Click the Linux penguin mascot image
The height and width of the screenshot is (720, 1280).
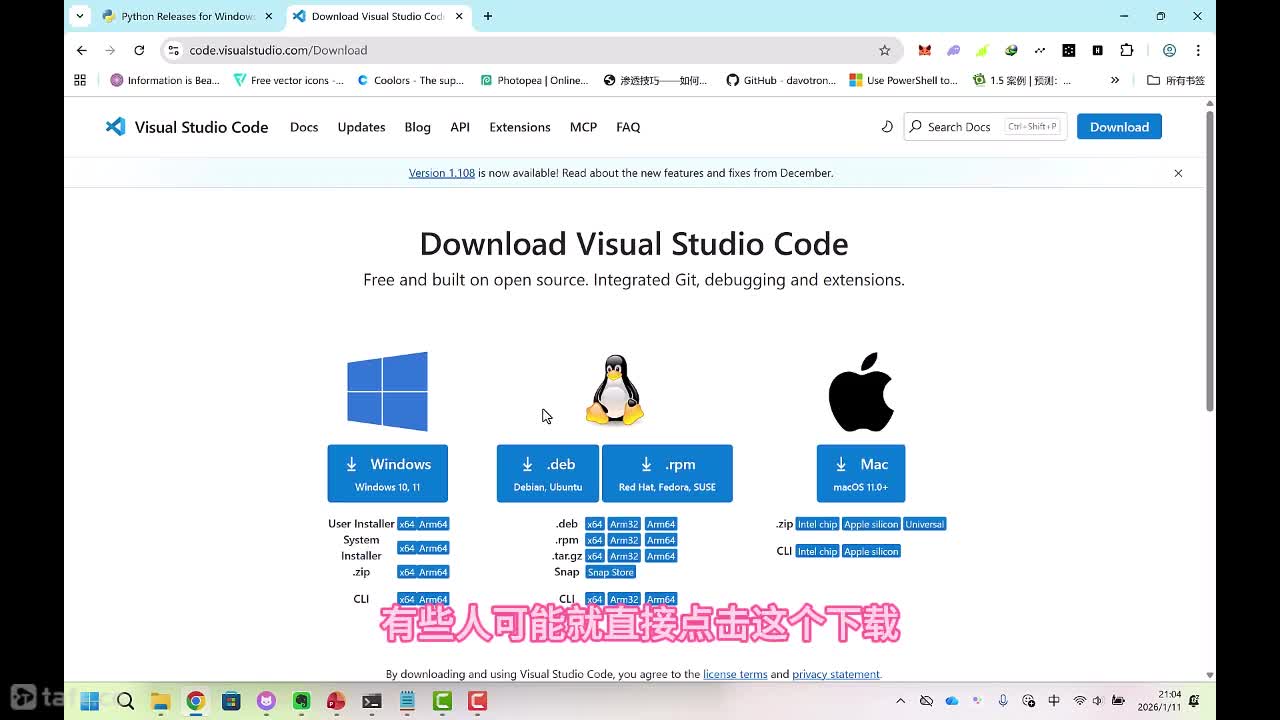pyautogui.click(x=613, y=390)
